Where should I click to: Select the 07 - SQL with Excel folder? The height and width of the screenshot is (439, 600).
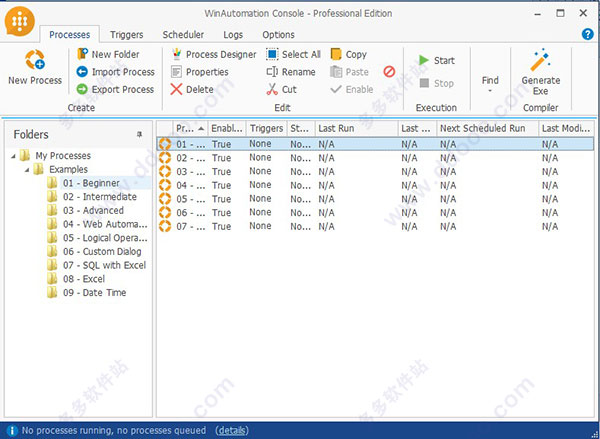(x=104, y=265)
